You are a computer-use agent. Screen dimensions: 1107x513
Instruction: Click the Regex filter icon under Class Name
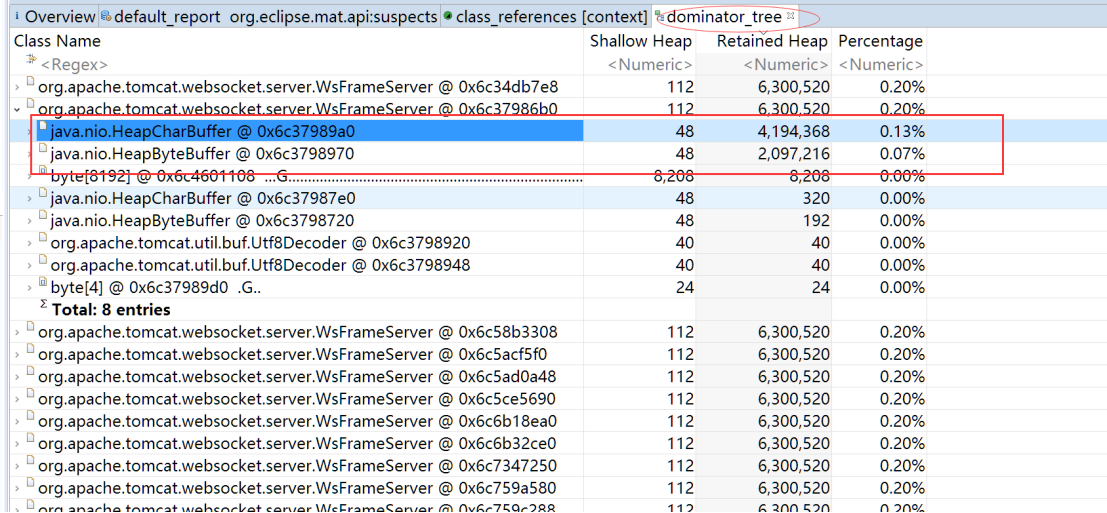(32, 62)
